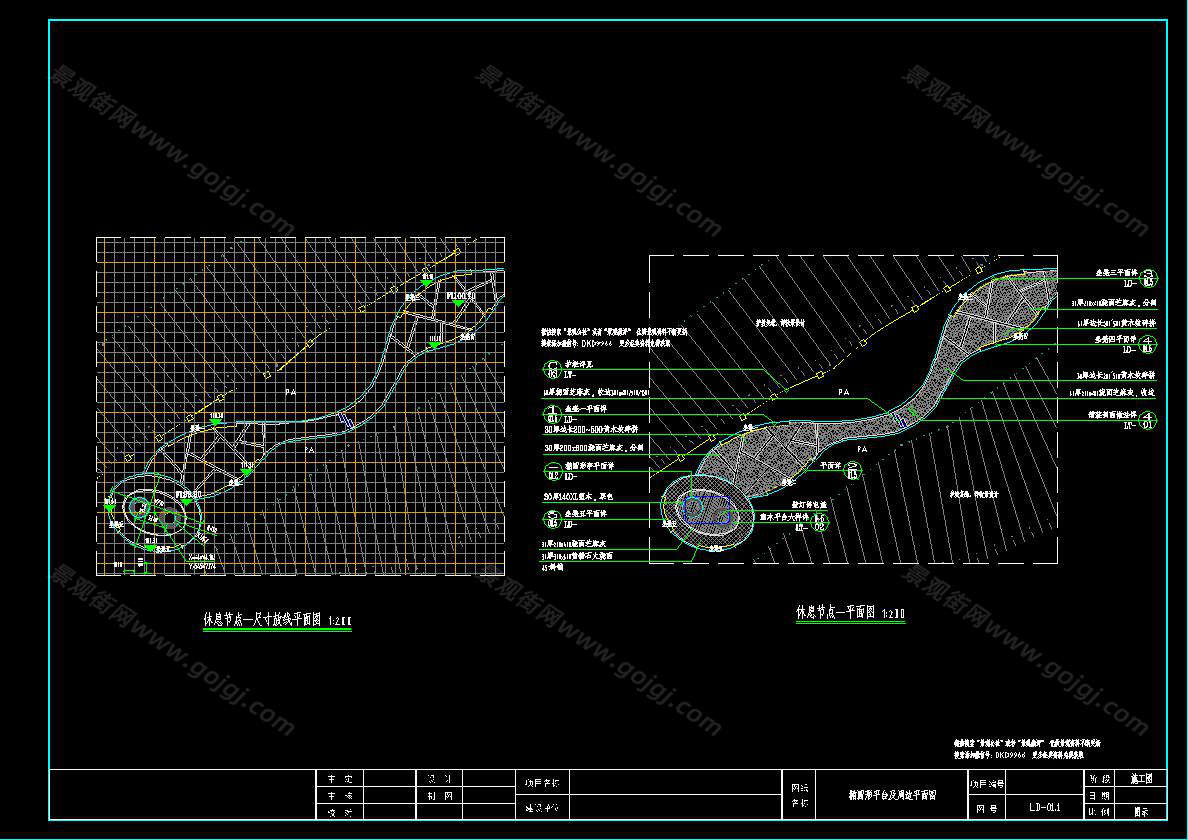Image resolution: width=1188 pixels, height=840 pixels.
Task: Click the PA label above the left plan path
Action: [x=290, y=393]
